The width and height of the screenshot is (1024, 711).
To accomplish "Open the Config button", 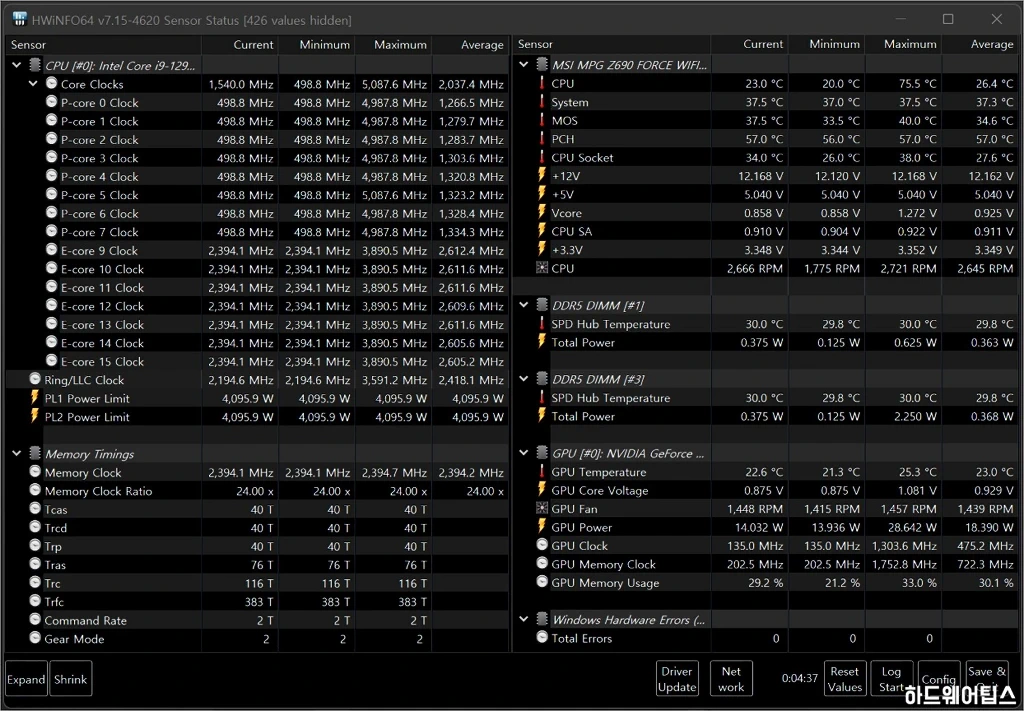I will tap(938, 679).
